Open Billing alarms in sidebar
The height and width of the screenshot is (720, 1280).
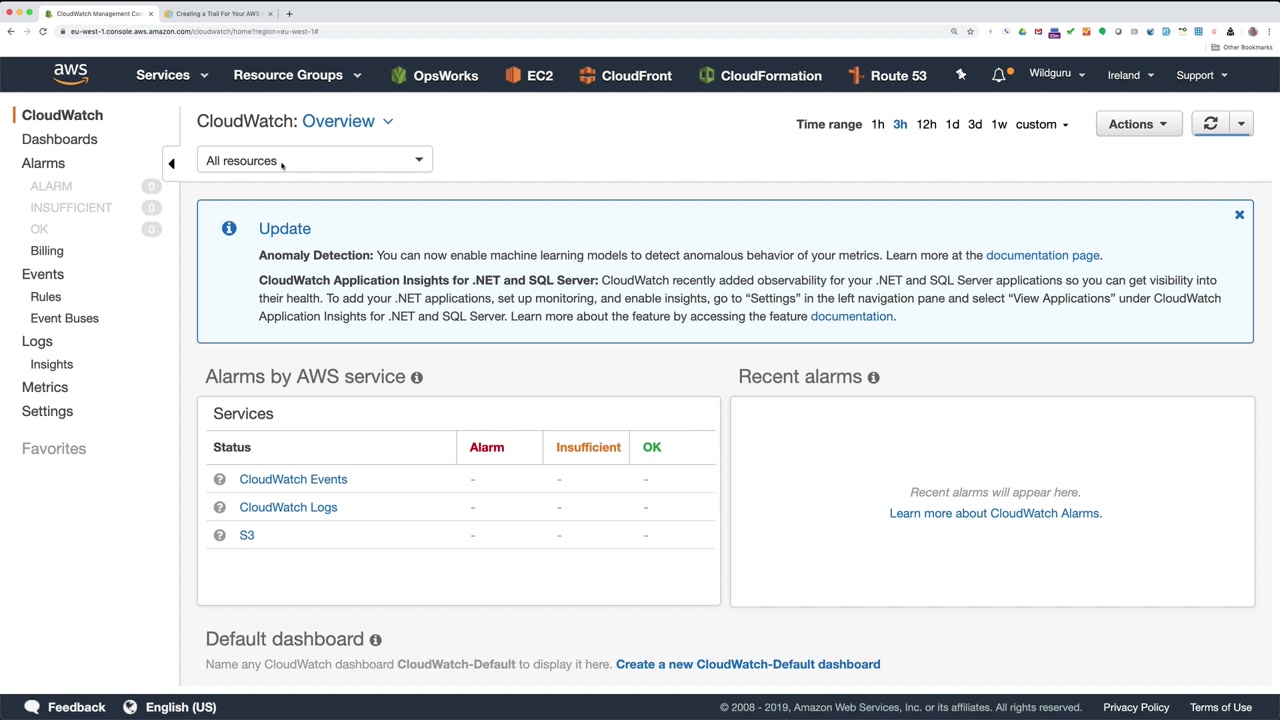[x=47, y=251]
